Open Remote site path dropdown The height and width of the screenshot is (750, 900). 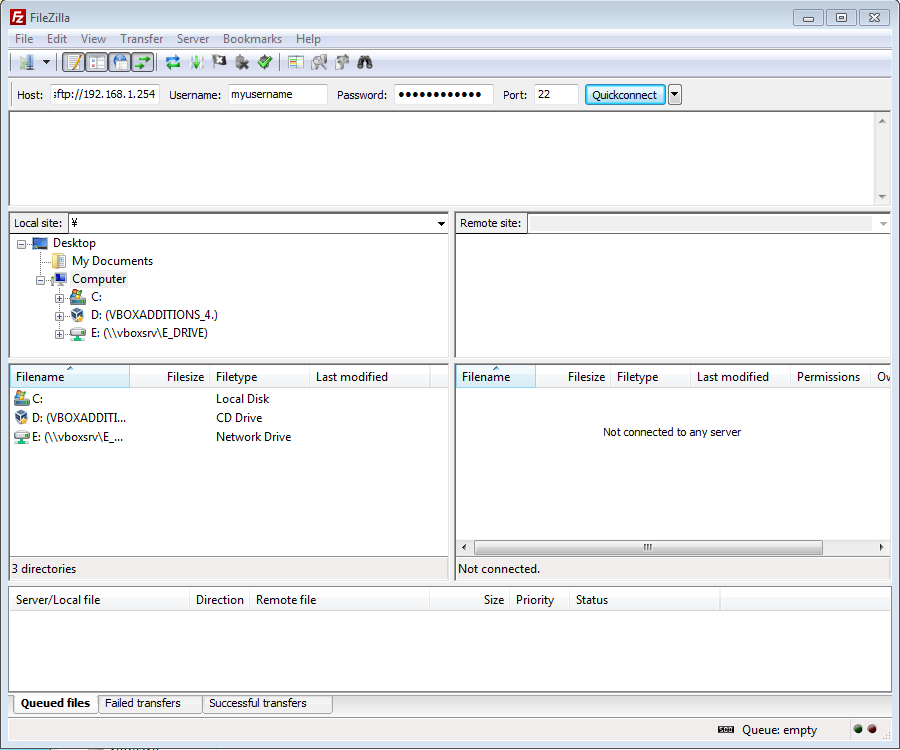[883, 223]
